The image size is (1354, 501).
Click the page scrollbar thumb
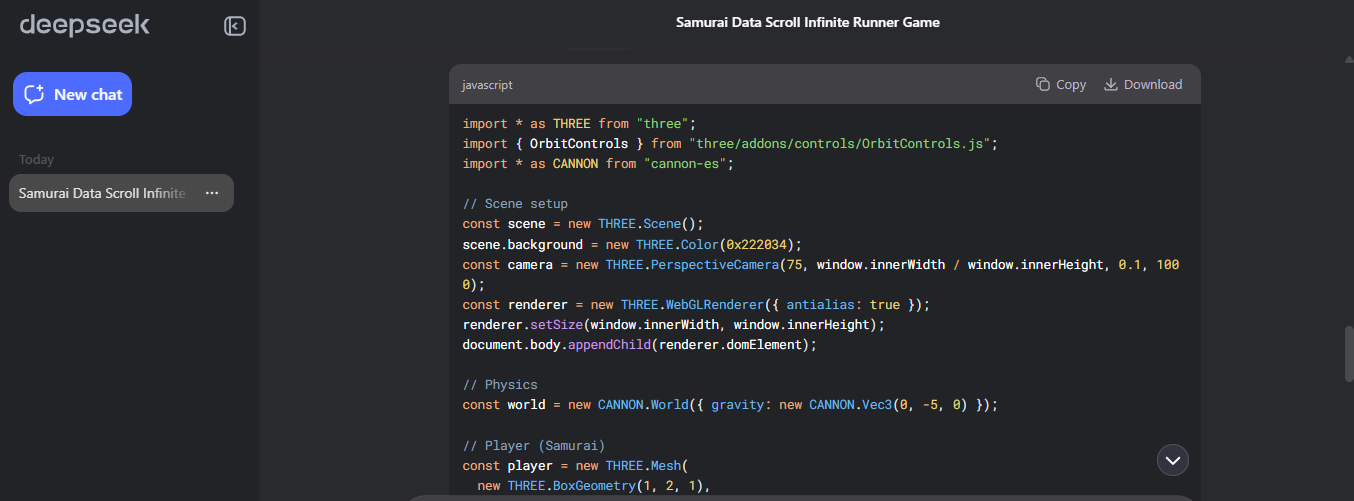click(x=1348, y=353)
